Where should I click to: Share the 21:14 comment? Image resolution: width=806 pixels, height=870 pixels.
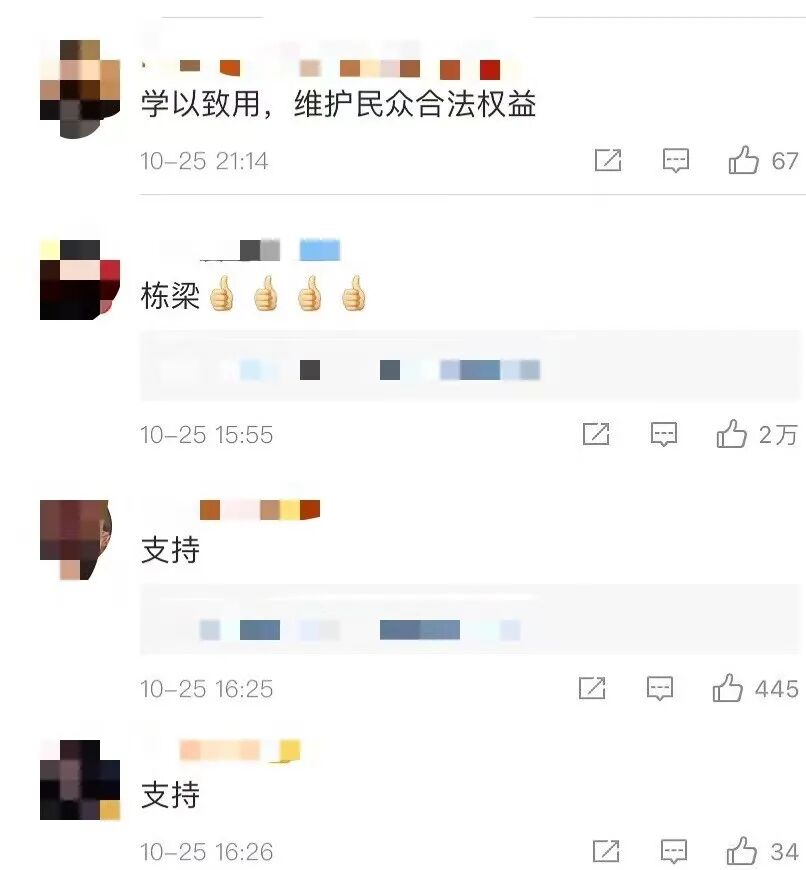point(608,160)
